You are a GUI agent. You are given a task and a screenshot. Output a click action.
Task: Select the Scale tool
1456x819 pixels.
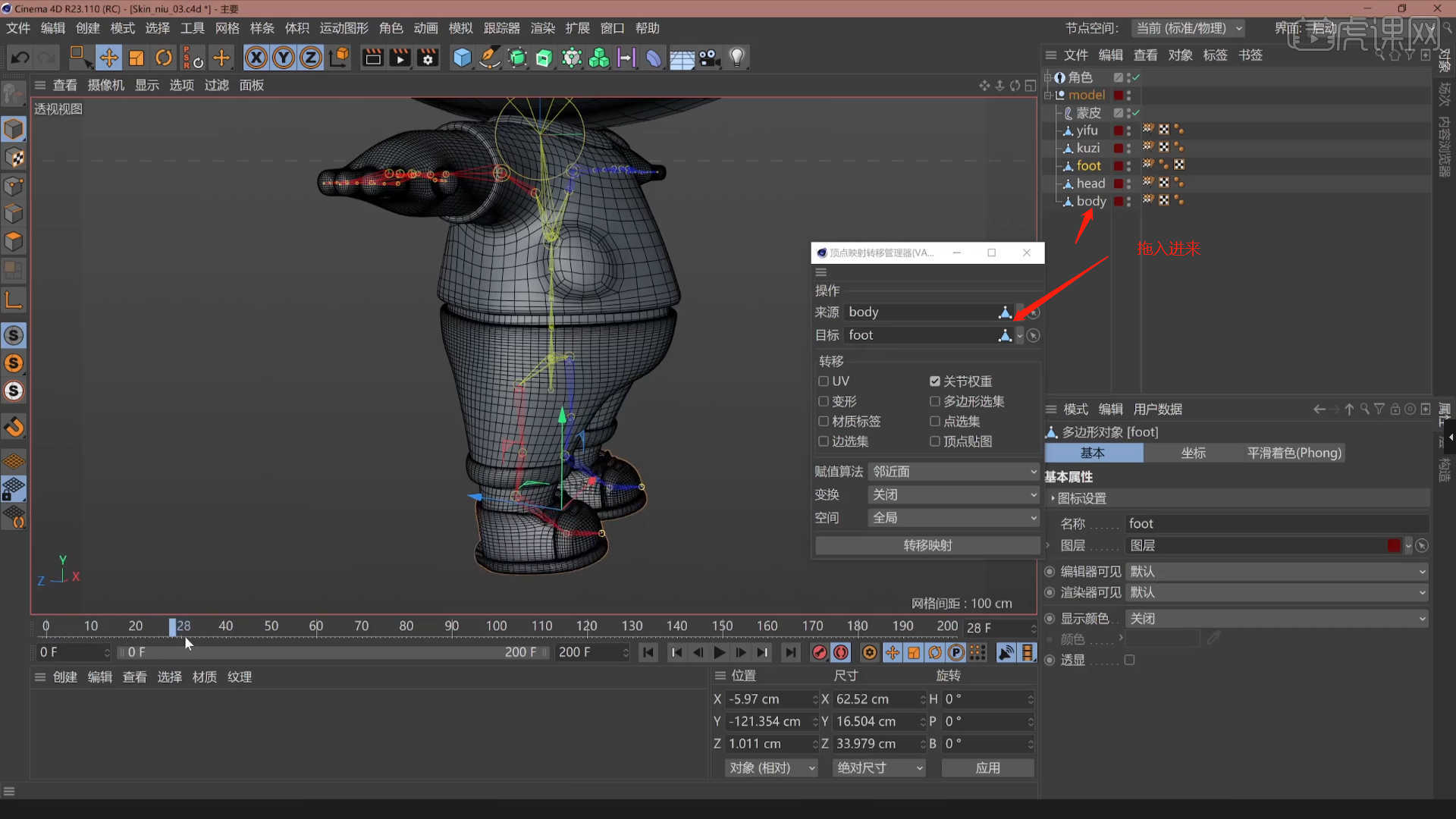(136, 57)
